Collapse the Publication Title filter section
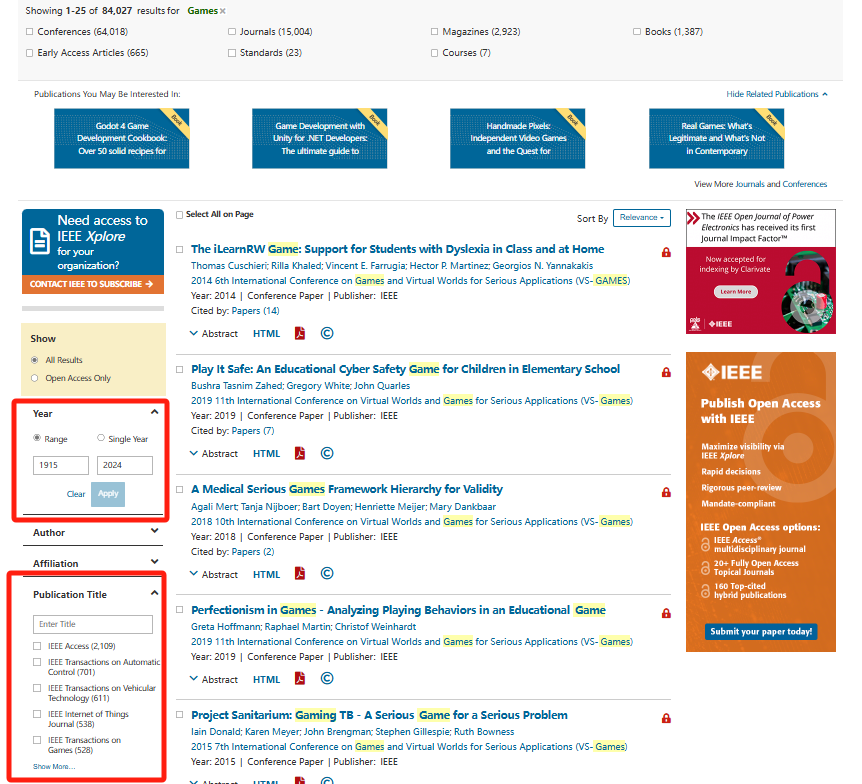This screenshot has height=784, width=862. pyautogui.click(x=154, y=593)
